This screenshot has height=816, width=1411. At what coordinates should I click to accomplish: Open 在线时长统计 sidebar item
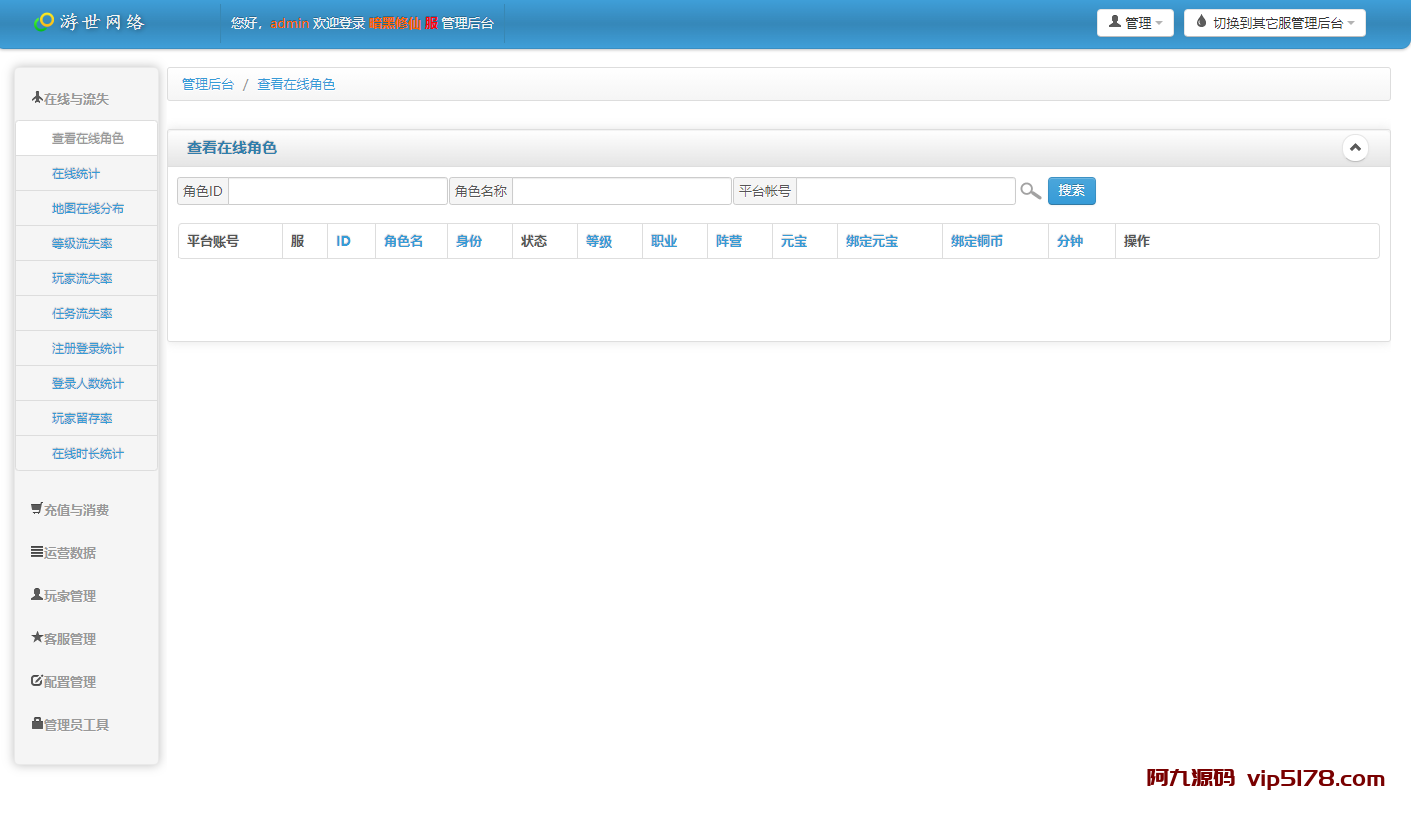pos(87,453)
